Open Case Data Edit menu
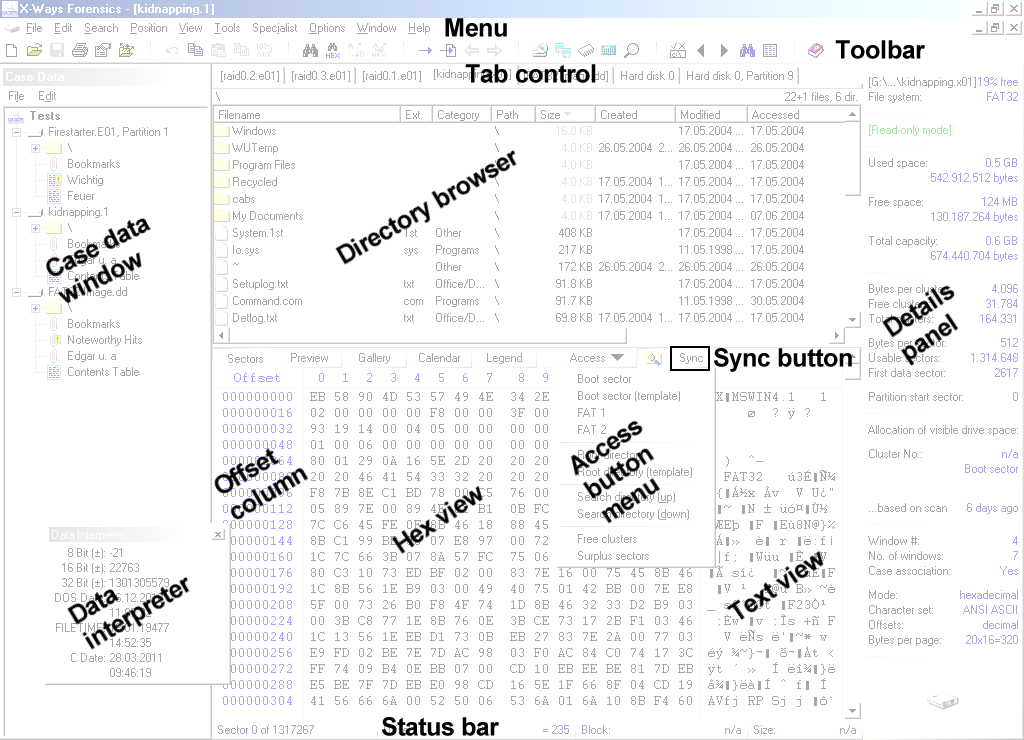Viewport: 1024px width, 740px height. click(47, 96)
